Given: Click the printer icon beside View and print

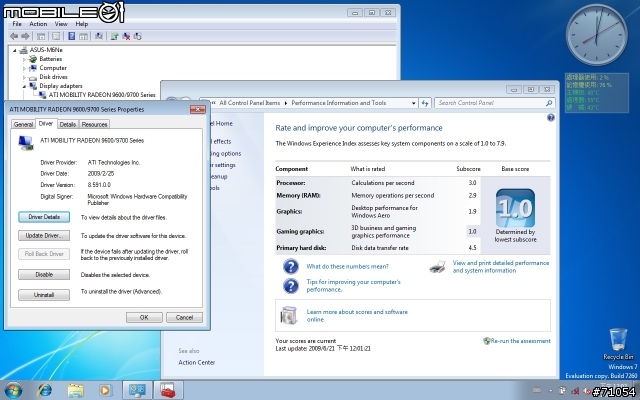Looking at the screenshot, I should (438, 267).
